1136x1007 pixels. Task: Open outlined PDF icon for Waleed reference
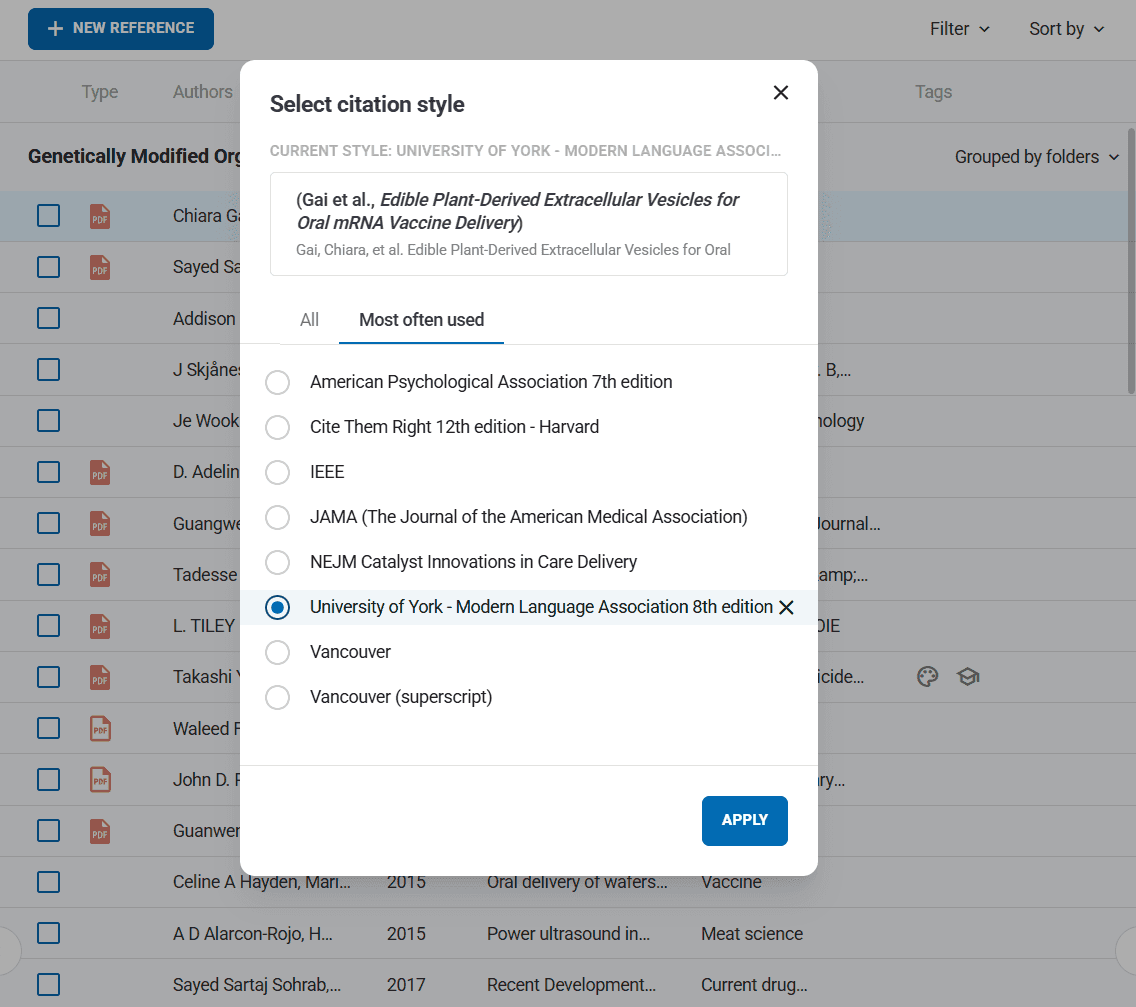point(100,728)
